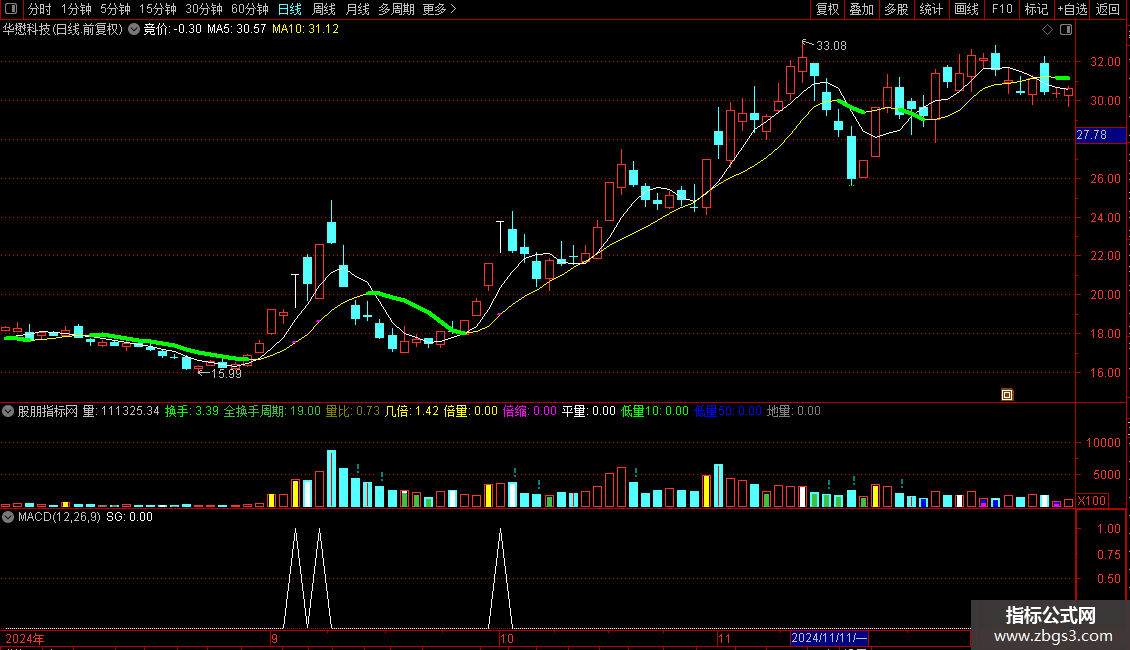Click the 多股 multi-stock button

[x=896, y=9]
